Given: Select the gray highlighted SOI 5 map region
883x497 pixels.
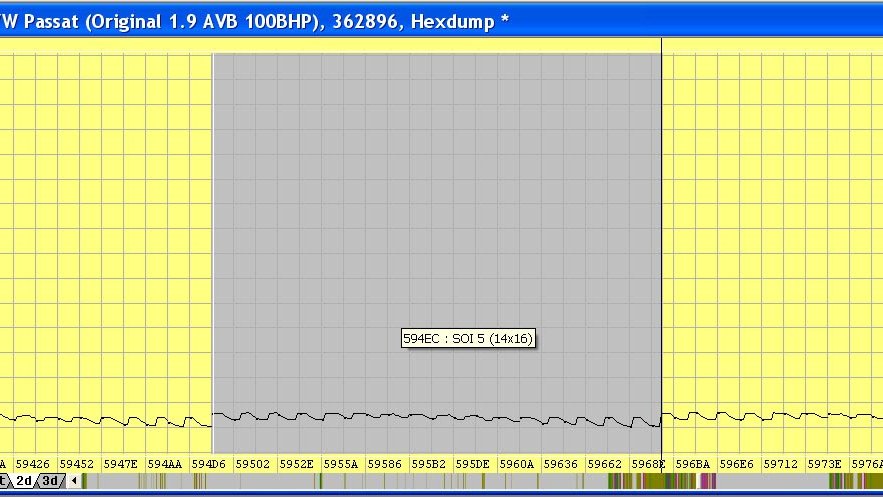Looking at the screenshot, I should point(436,253).
